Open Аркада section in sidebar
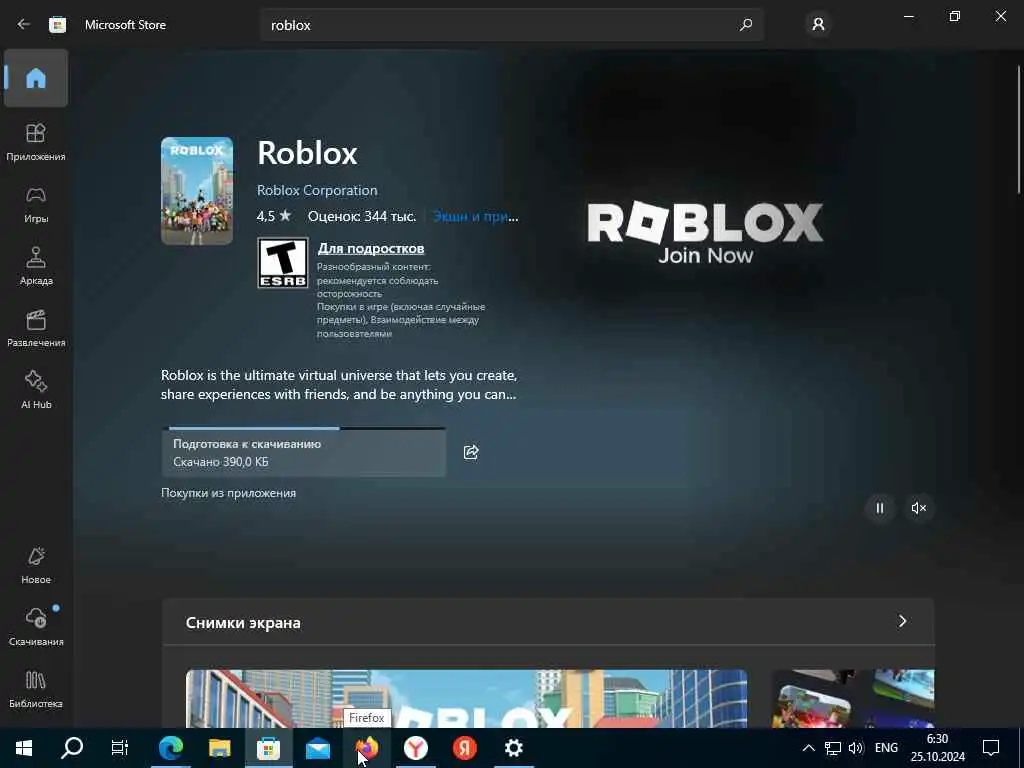The width and height of the screenshot is (1024, 768). coord(36,266)
